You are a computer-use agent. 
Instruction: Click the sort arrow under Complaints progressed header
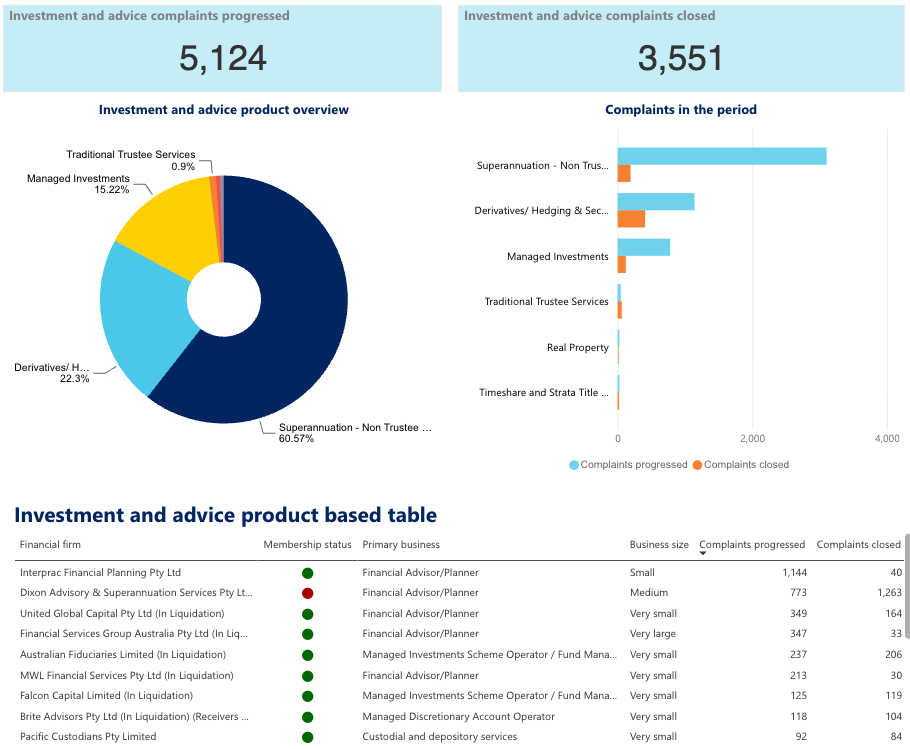click(703, 553)
